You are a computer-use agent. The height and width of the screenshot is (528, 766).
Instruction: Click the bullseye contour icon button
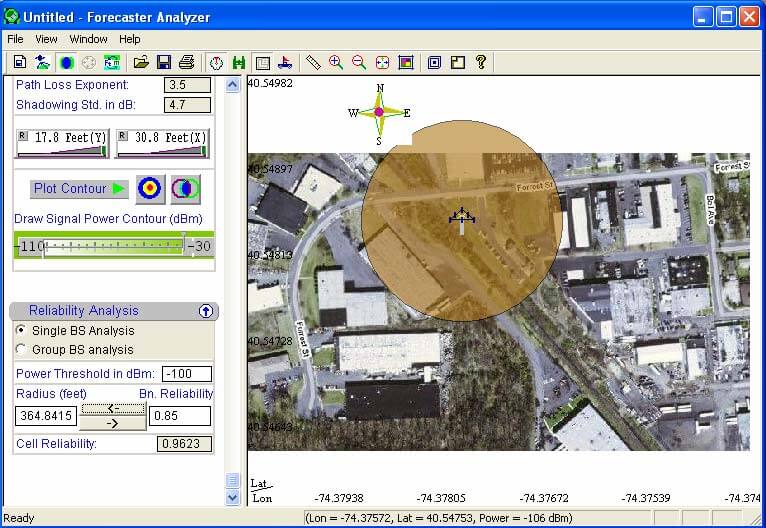click(x=150, y=189)
